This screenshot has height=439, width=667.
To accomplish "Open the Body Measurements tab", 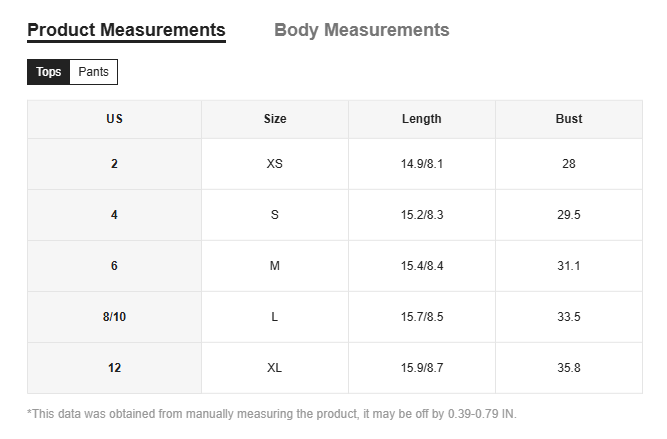I will pyautogui.click(x=361, y=30).
